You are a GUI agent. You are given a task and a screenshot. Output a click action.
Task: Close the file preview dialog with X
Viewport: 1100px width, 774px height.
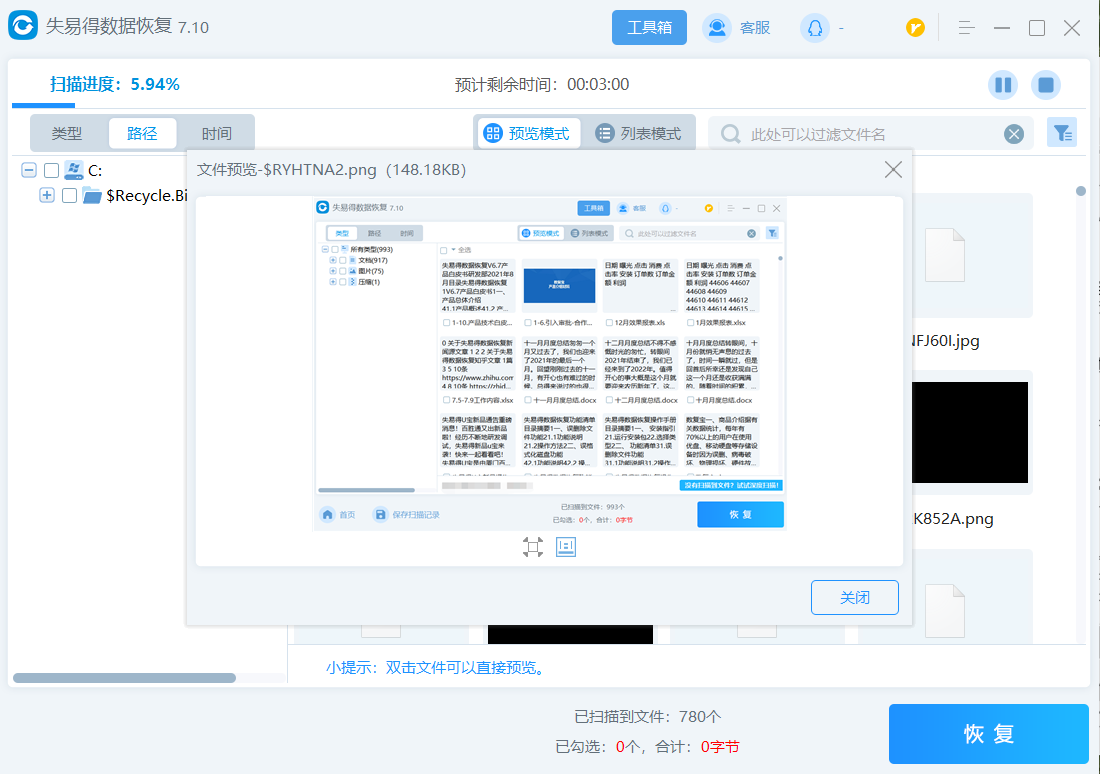tap(893, 169)
